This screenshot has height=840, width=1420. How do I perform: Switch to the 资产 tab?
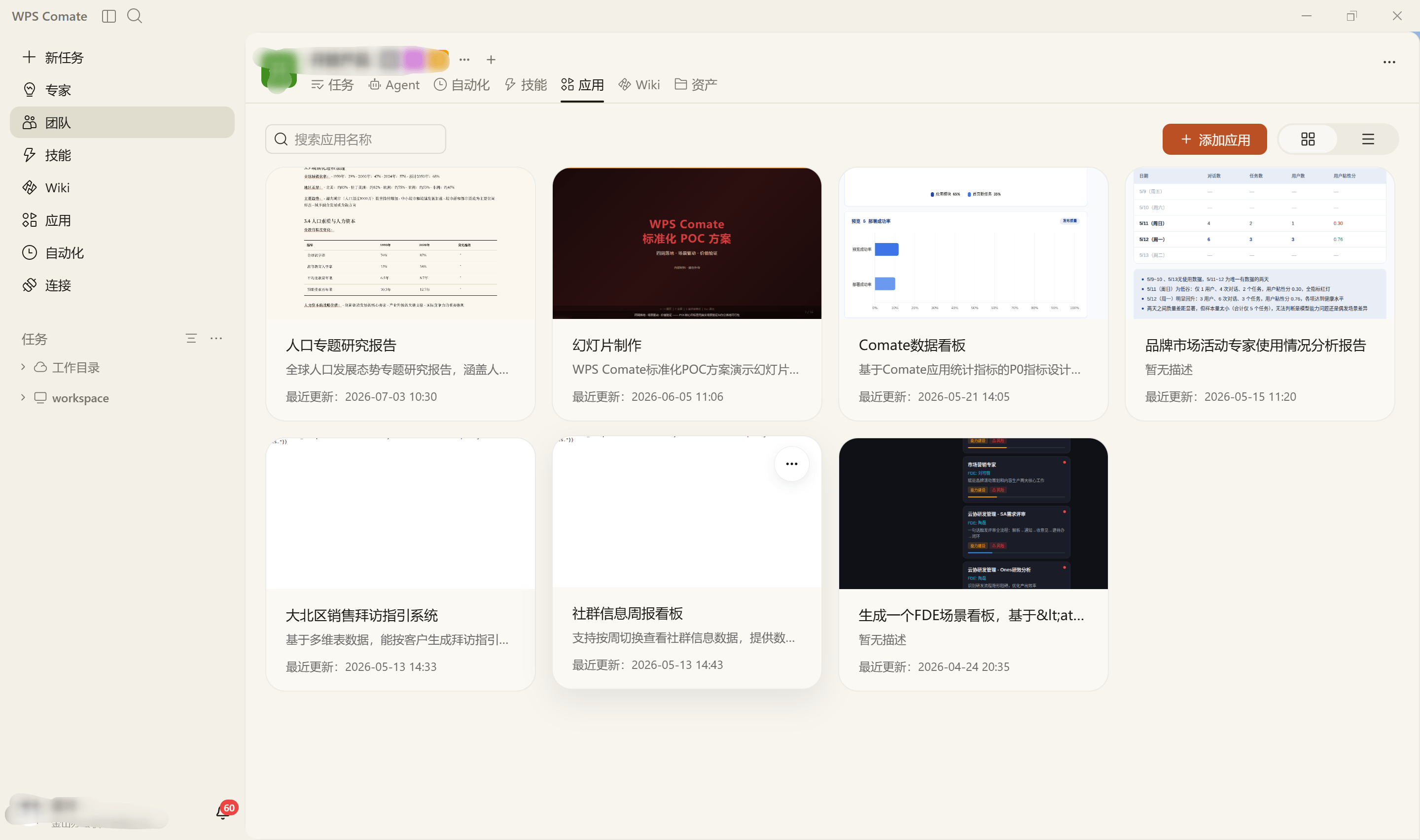[696, 85]
